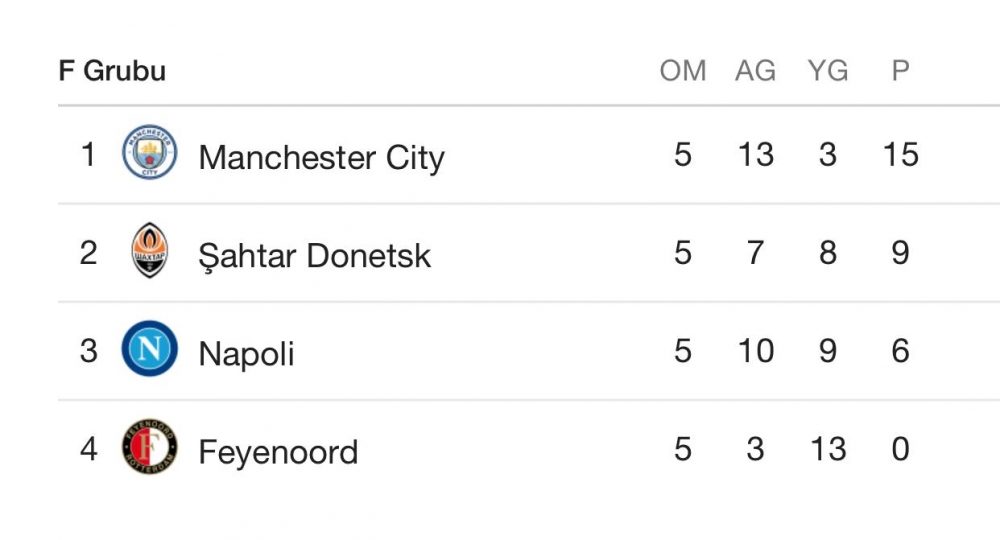The height and width of the screenshot is (540, 1000).
Task: Click rank number 4 in standings
Action: [x=89, y=449]
